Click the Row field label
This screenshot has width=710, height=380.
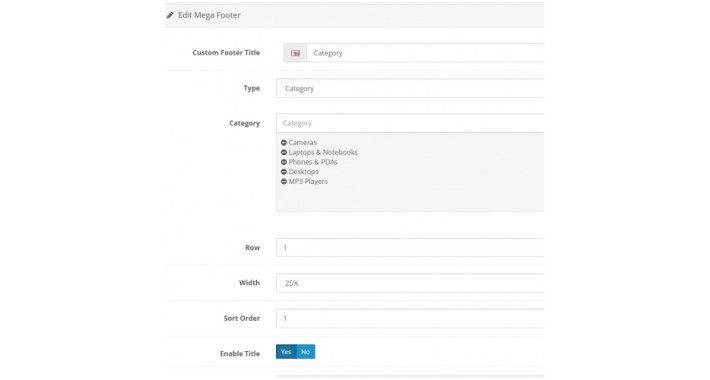pyautogui.click(x=252, y=248)
